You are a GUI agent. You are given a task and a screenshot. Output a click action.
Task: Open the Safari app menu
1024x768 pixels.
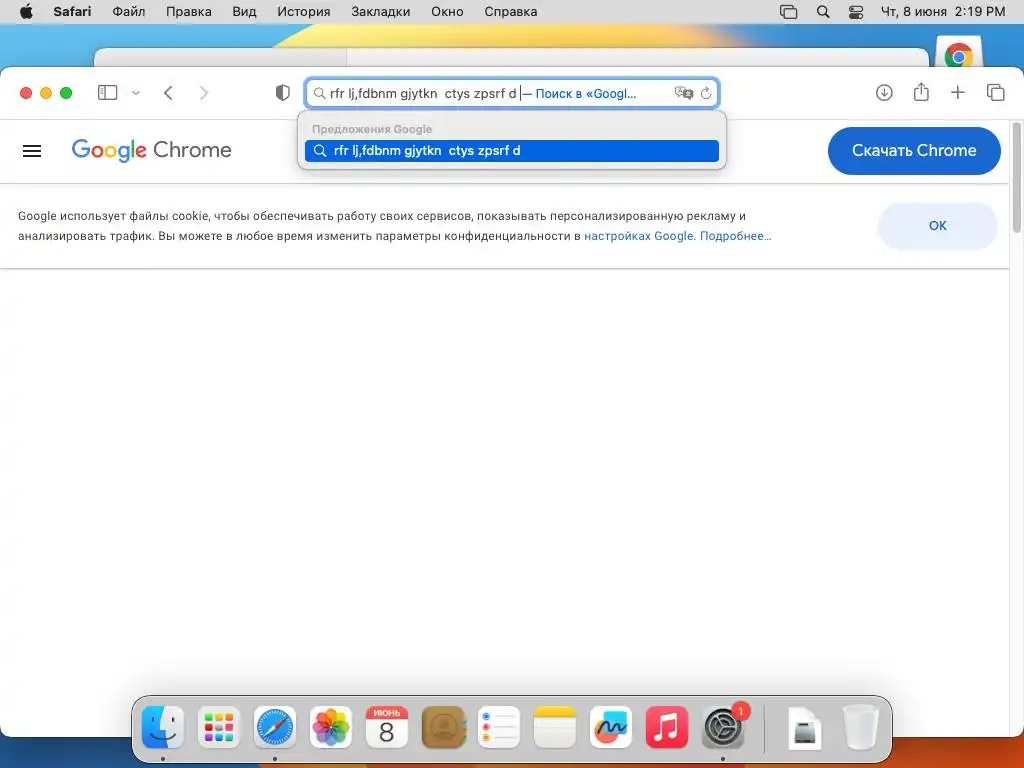[x=72, y=12]
